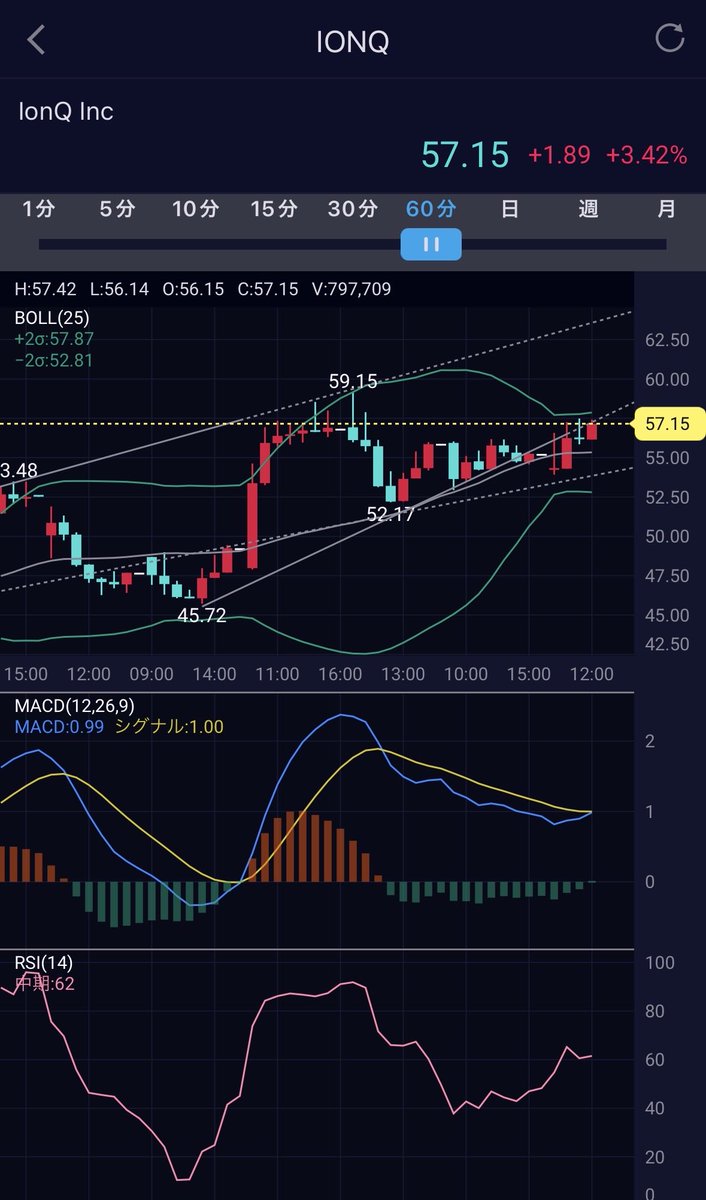Click the large 57.15 last price
The width and height of the screenshot is (706, 1200).
click(x=465, y=155)
